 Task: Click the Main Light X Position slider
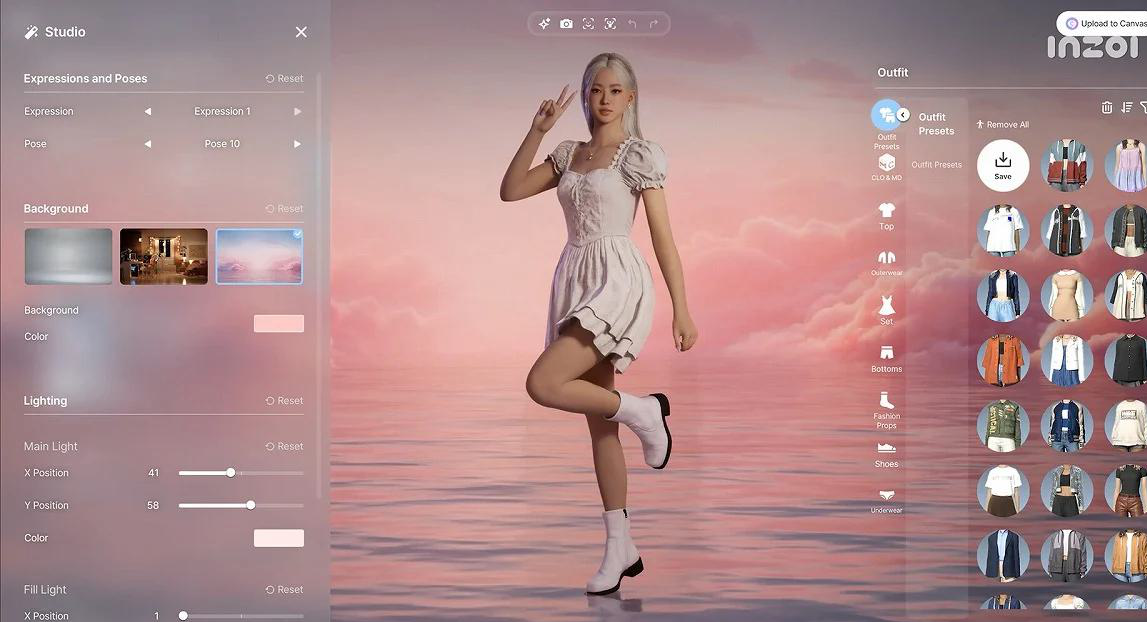click(241, 473)
